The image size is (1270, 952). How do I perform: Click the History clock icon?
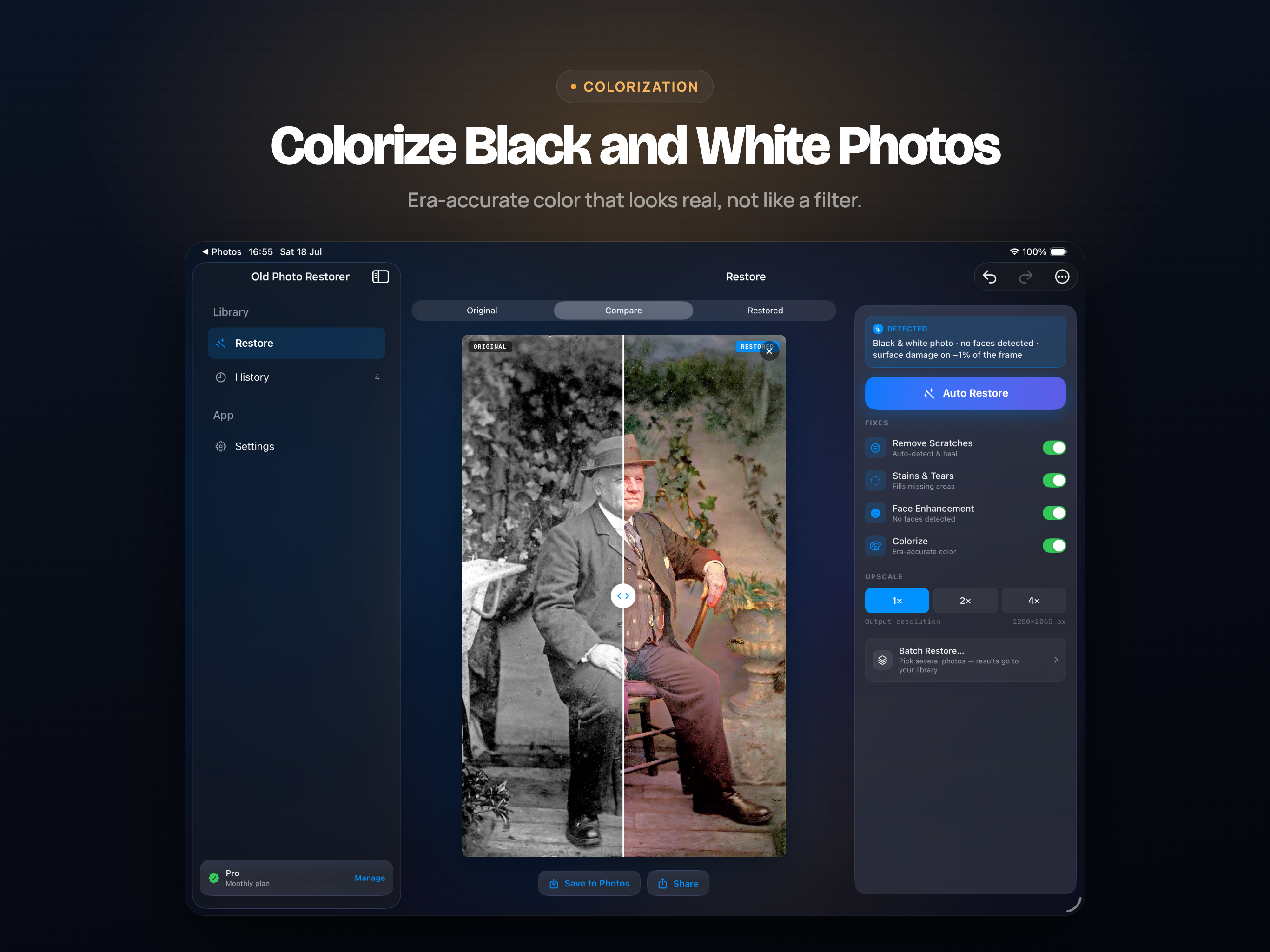coord(220,377)
